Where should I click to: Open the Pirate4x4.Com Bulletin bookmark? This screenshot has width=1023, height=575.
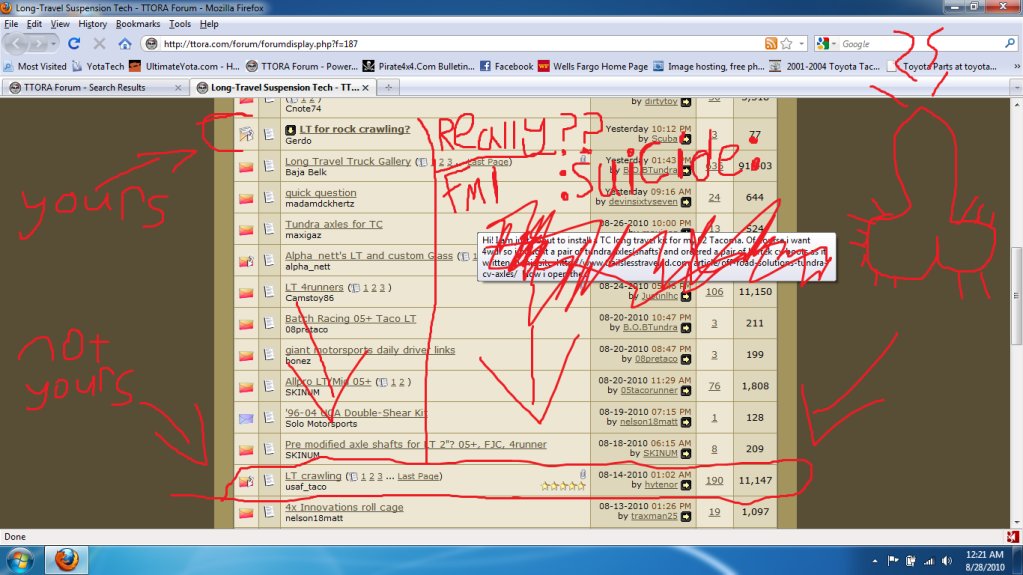click(419, 67)
